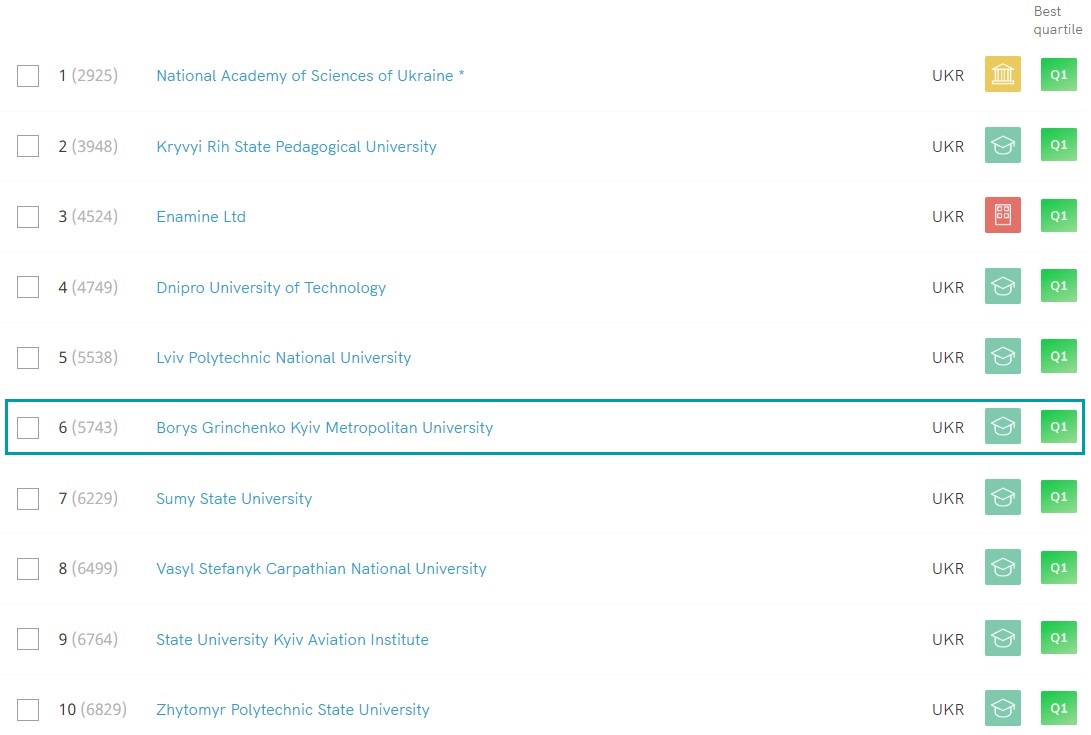Click the university icon for Sumy State University

[x=1002, y=498]
